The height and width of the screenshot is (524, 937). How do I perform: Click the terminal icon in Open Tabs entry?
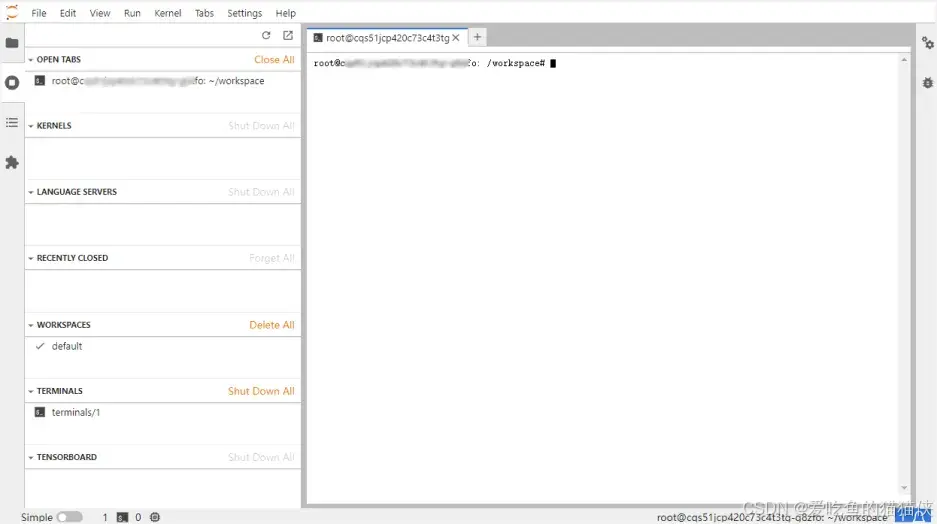pos(40,81)
